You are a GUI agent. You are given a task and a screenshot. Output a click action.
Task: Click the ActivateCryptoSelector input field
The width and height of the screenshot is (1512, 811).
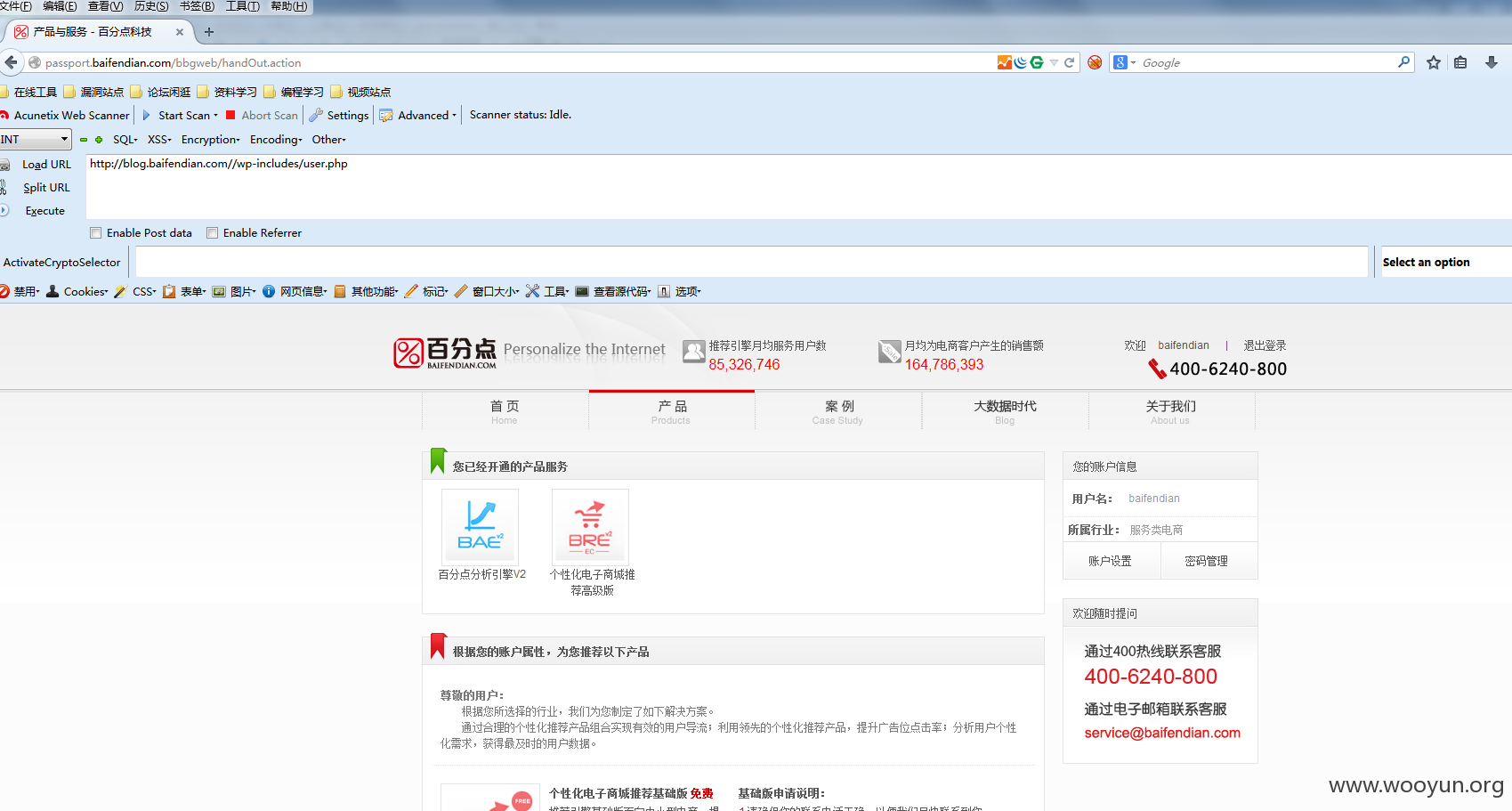point(751,262)
